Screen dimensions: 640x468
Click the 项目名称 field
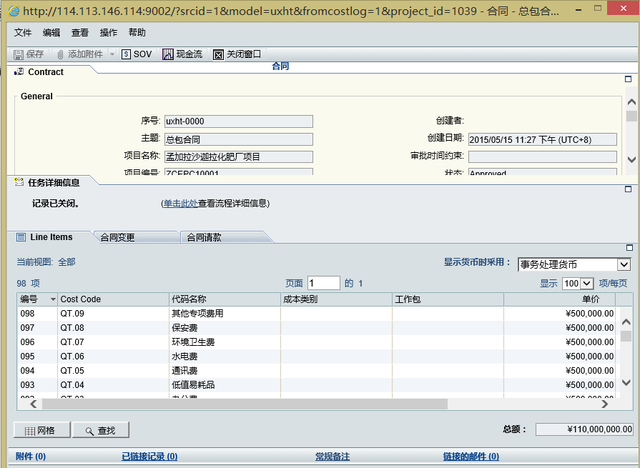click(238, 157)
